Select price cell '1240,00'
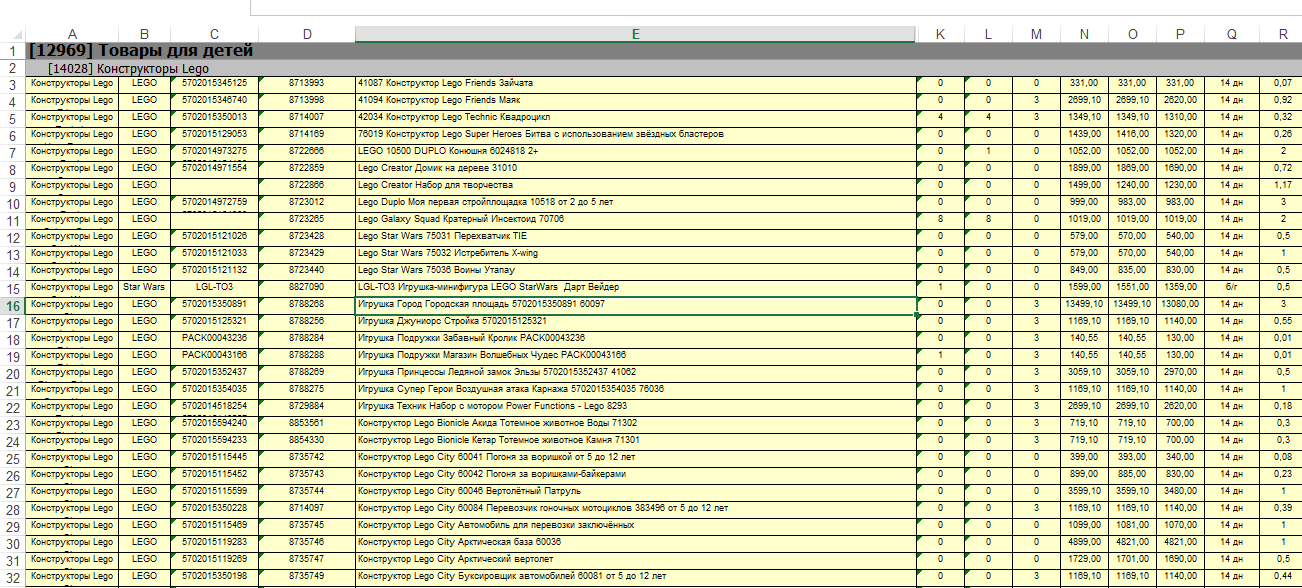 pyautogui.click(x=1132, y=185)
